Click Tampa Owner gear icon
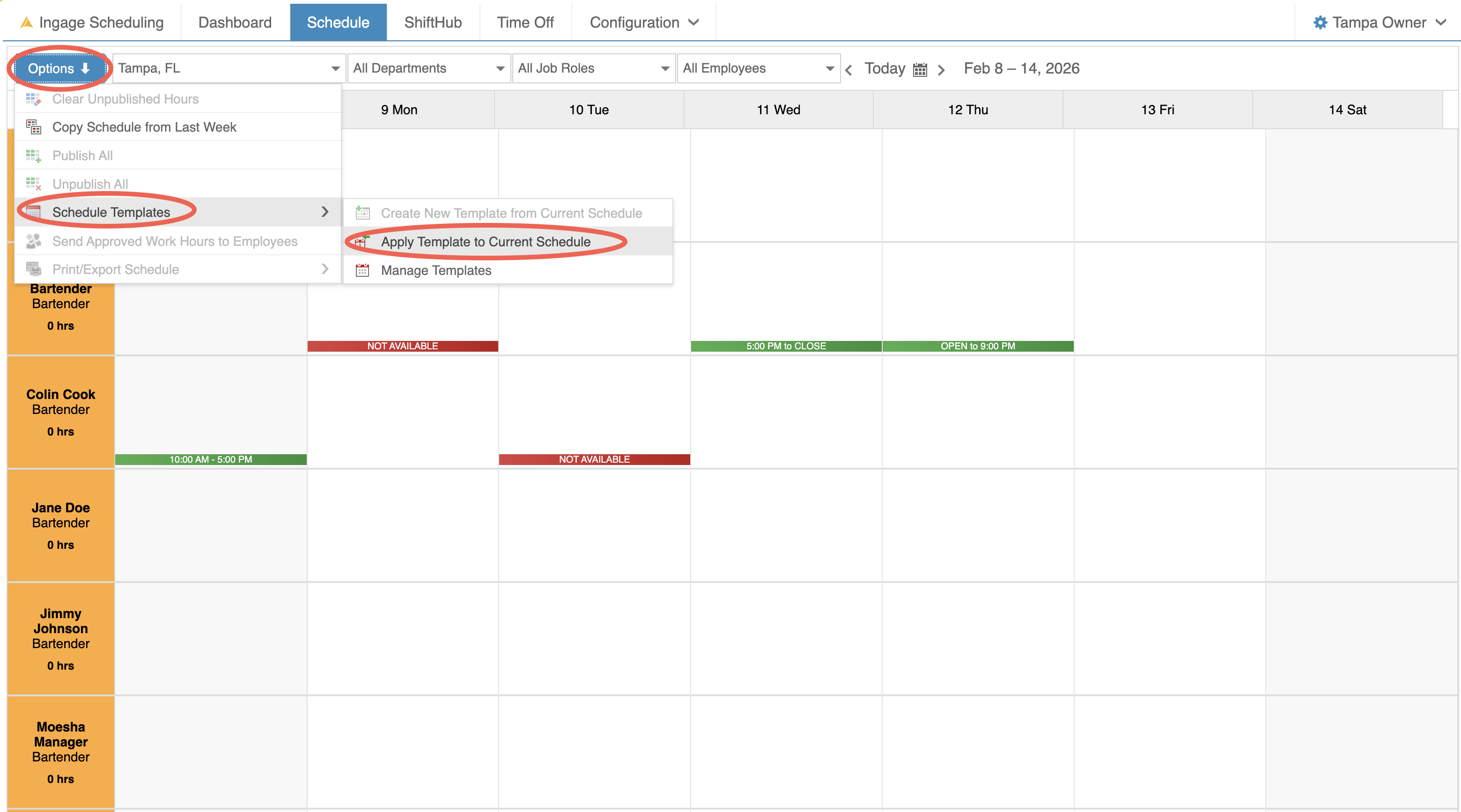The image size is (1461, 812). 1320,22
